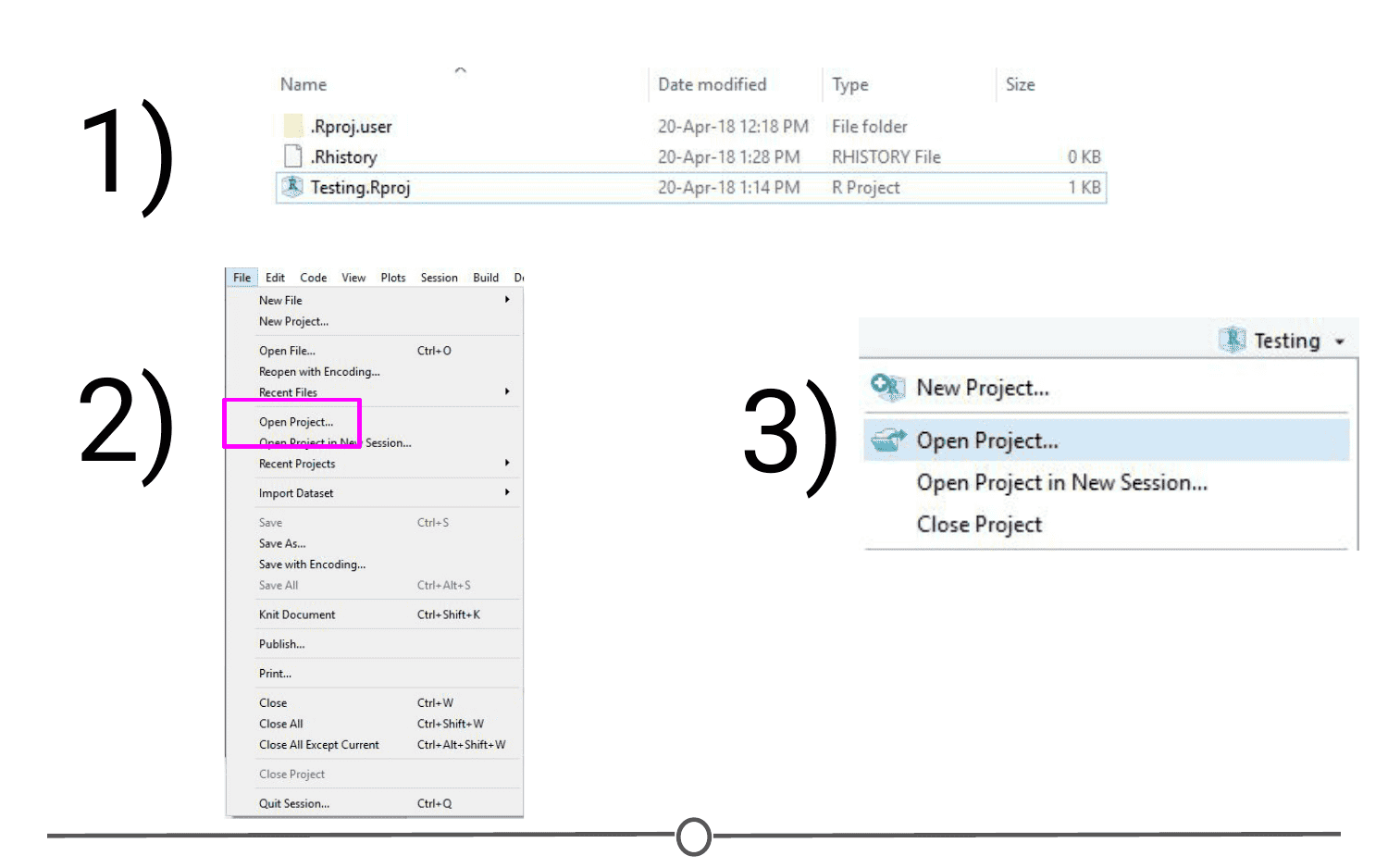Click the Open Project folder icon
The width and height of the screenshot is (1388, 868).
click(x=888, y=440)
